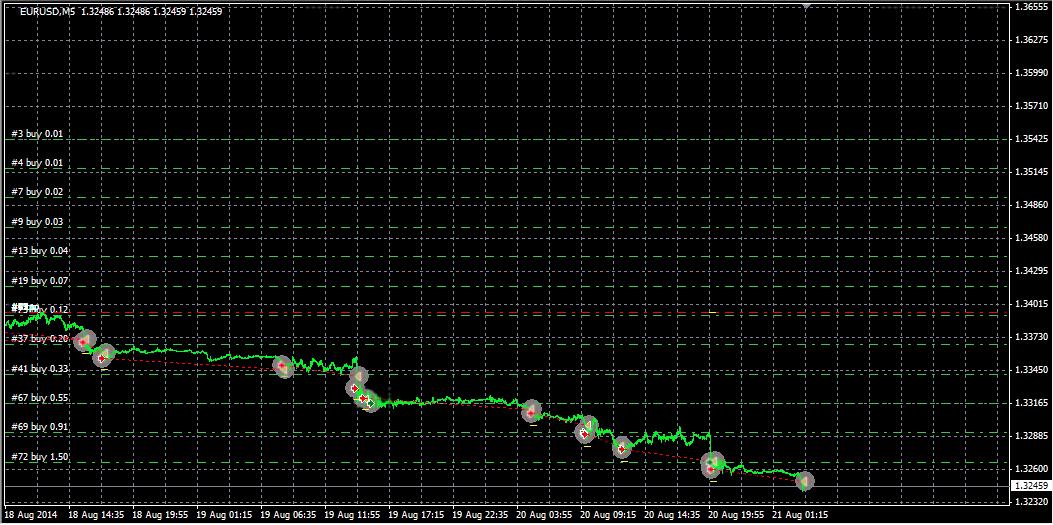1053x525 pixels.
Task: Click the 18 Aug 19:55 time label
Action: [160, 515]
